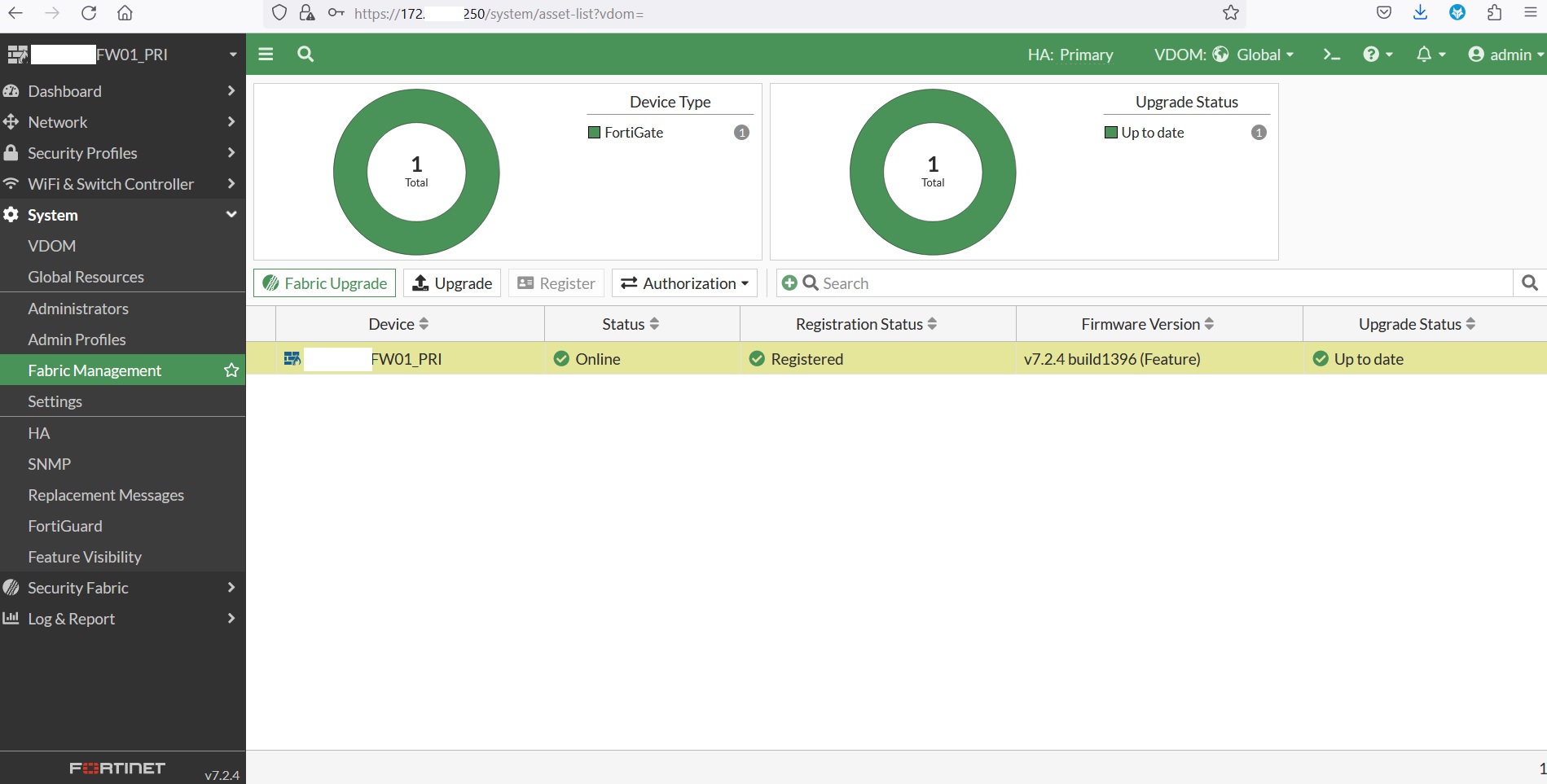1547x784 pixels.
Task: Select the FW01_PRI device row
Action: coord(896,359)
